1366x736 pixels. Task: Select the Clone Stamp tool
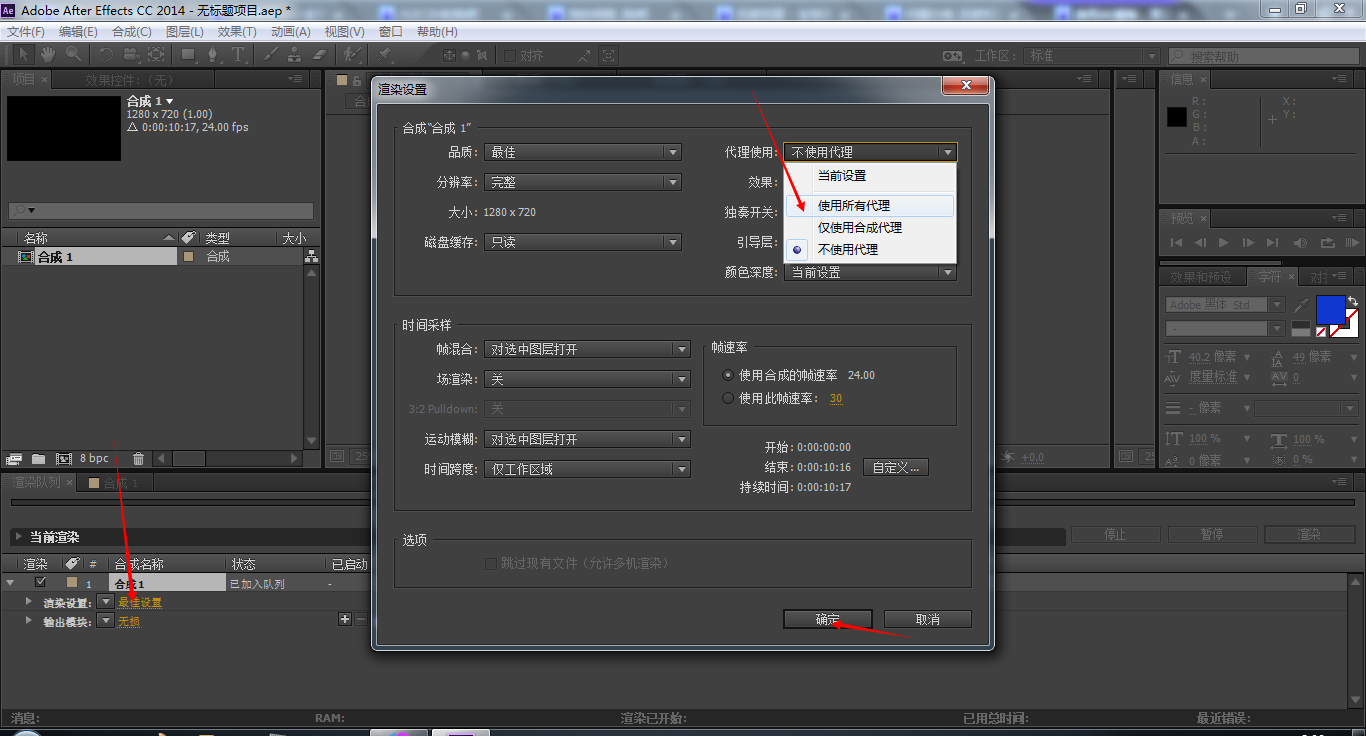[x=295, y=55]
